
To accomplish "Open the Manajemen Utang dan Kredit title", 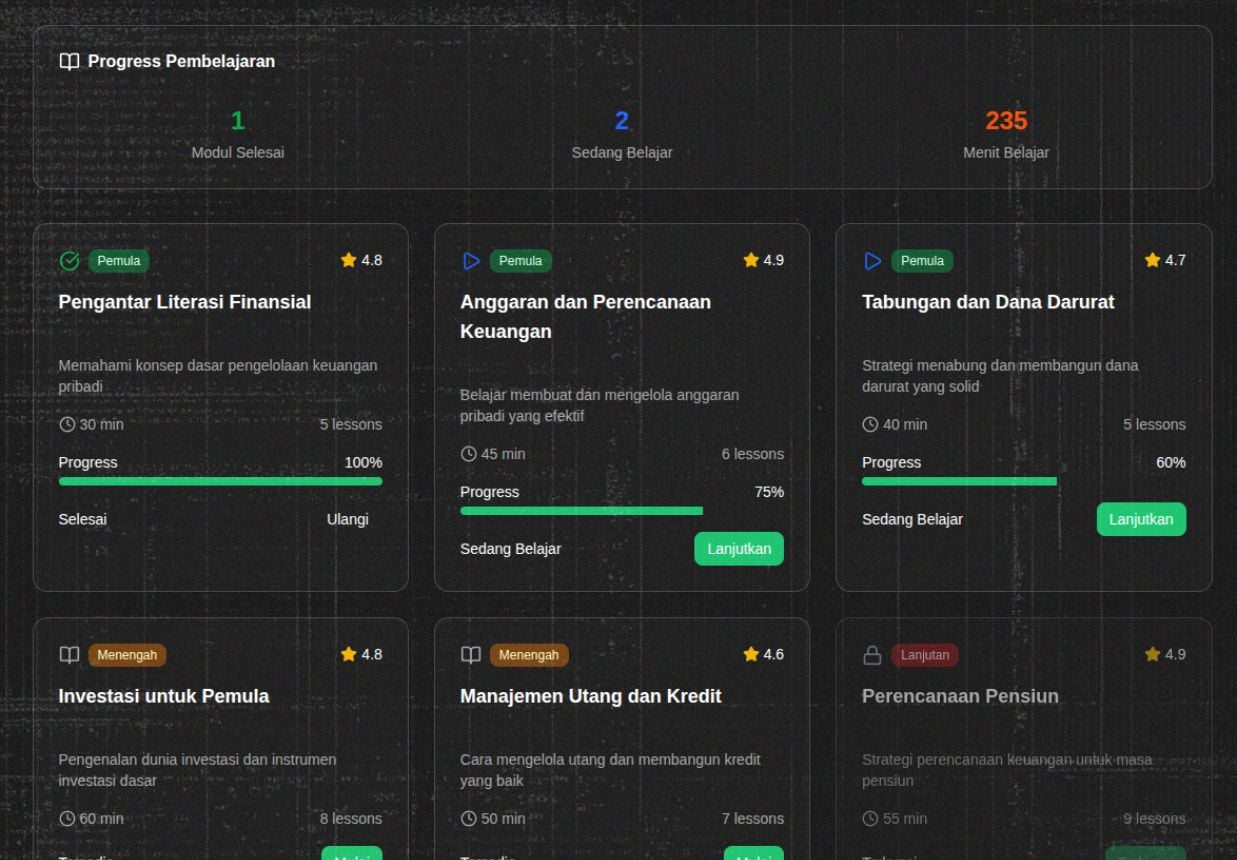I will [591, 696].
